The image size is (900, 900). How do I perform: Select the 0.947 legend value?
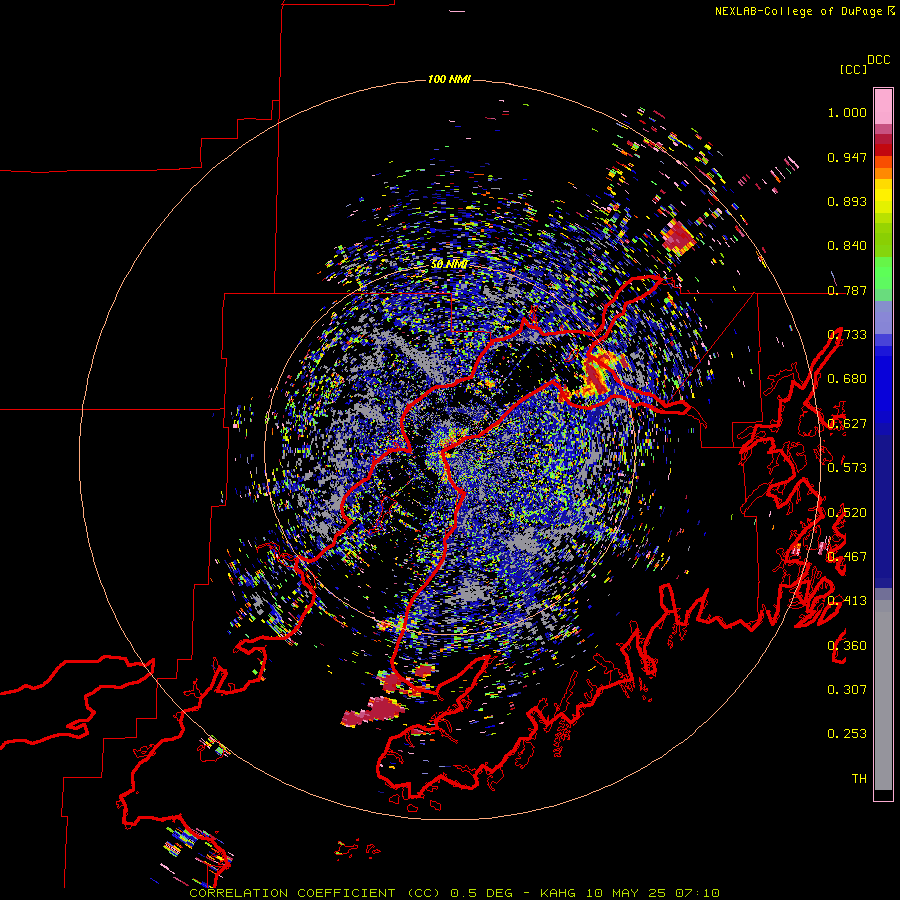click(847, 157)
